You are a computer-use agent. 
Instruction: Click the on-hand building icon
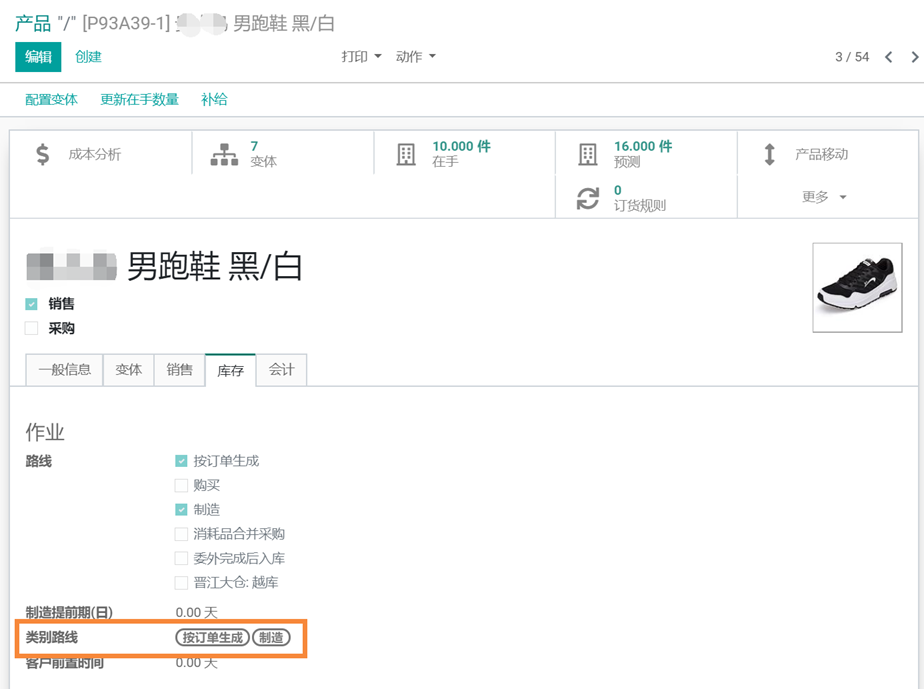click(406, 154)
